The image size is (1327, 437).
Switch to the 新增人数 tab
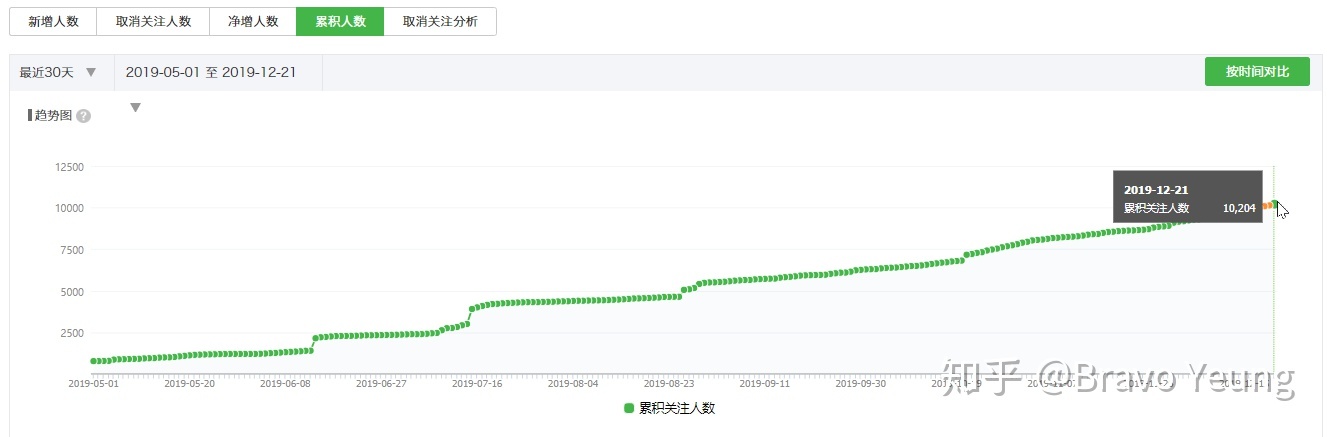(53, 21)
